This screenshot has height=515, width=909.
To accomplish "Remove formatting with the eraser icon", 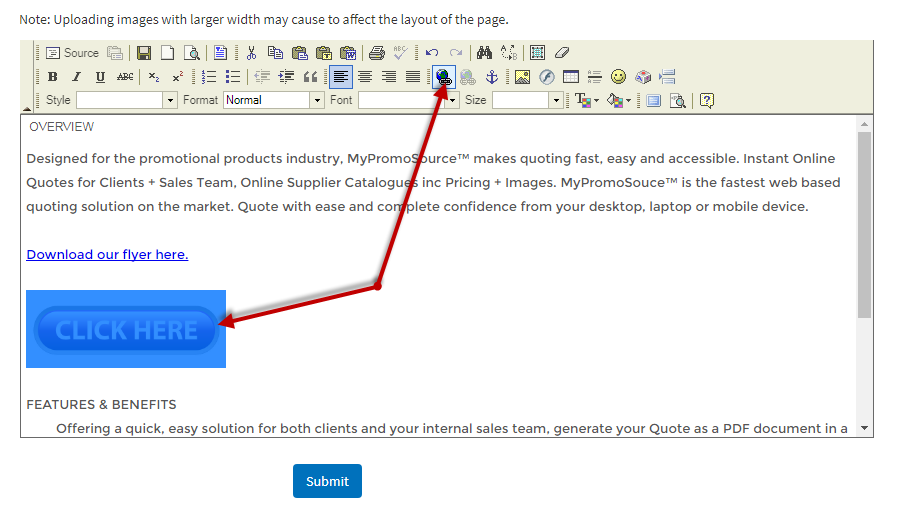I will coord(562,53).
